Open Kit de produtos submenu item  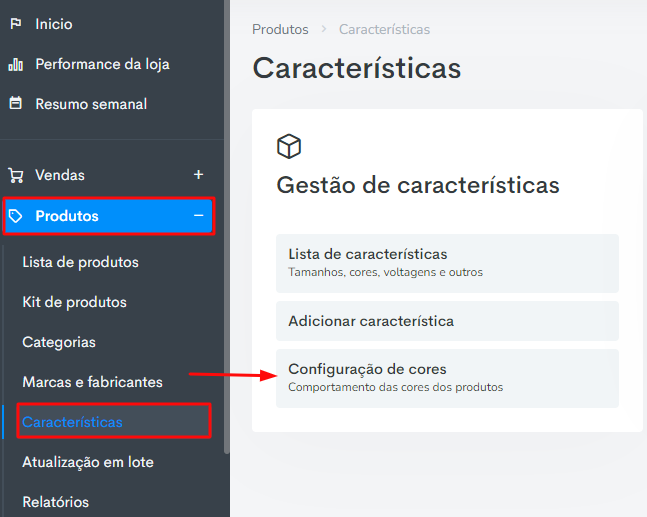[74, 302]
